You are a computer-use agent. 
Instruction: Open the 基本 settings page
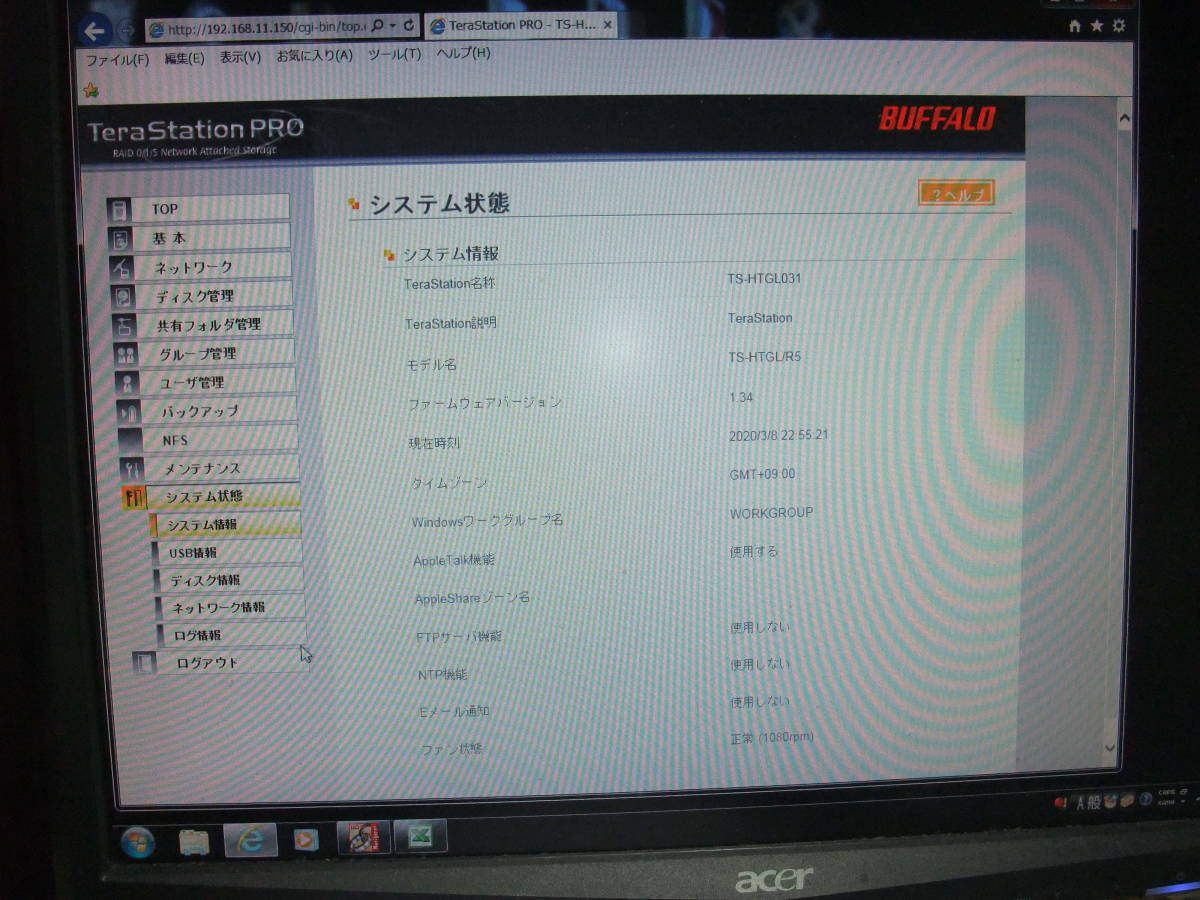212,238
